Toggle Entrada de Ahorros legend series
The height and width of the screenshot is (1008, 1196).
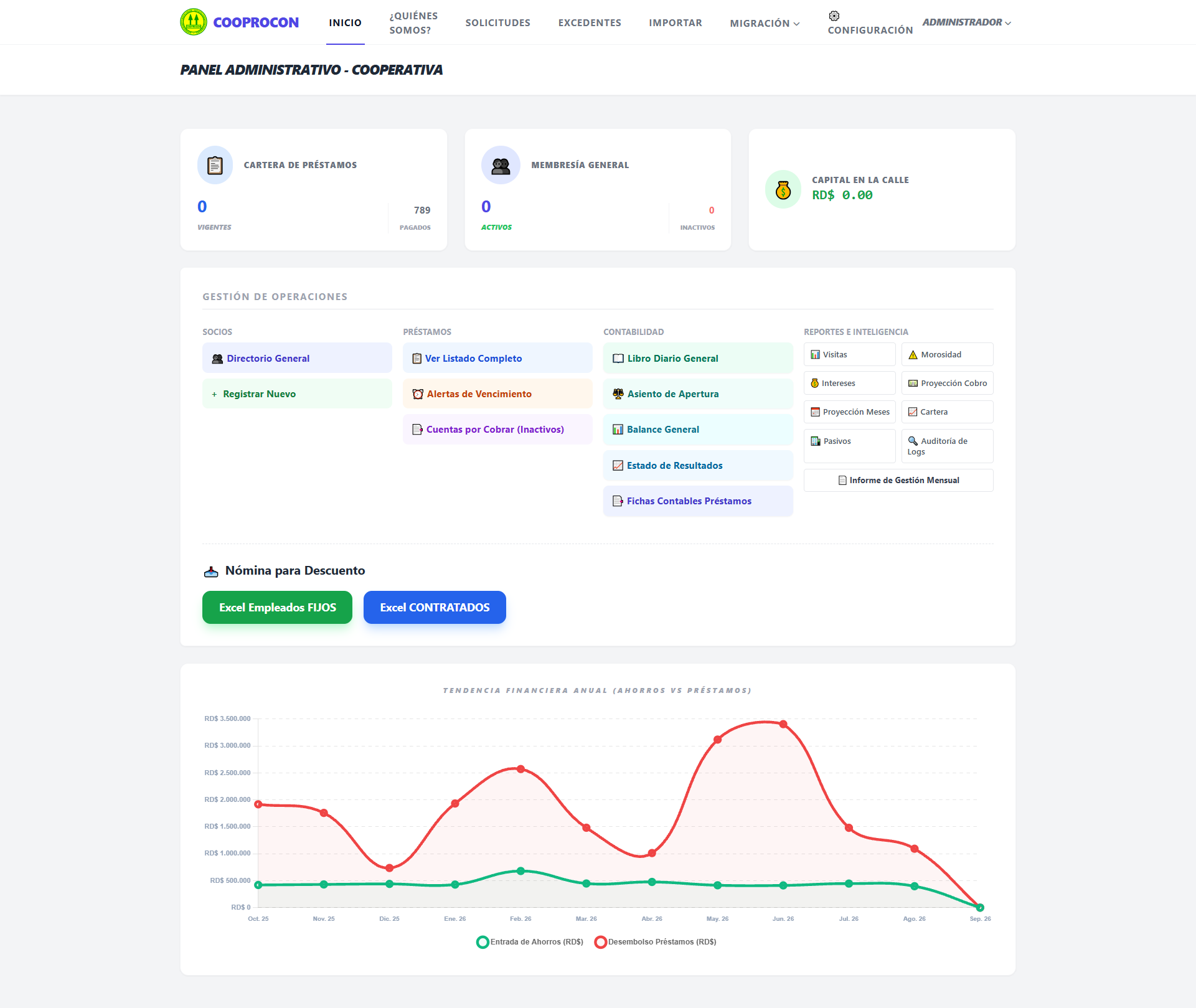point(530,942)
